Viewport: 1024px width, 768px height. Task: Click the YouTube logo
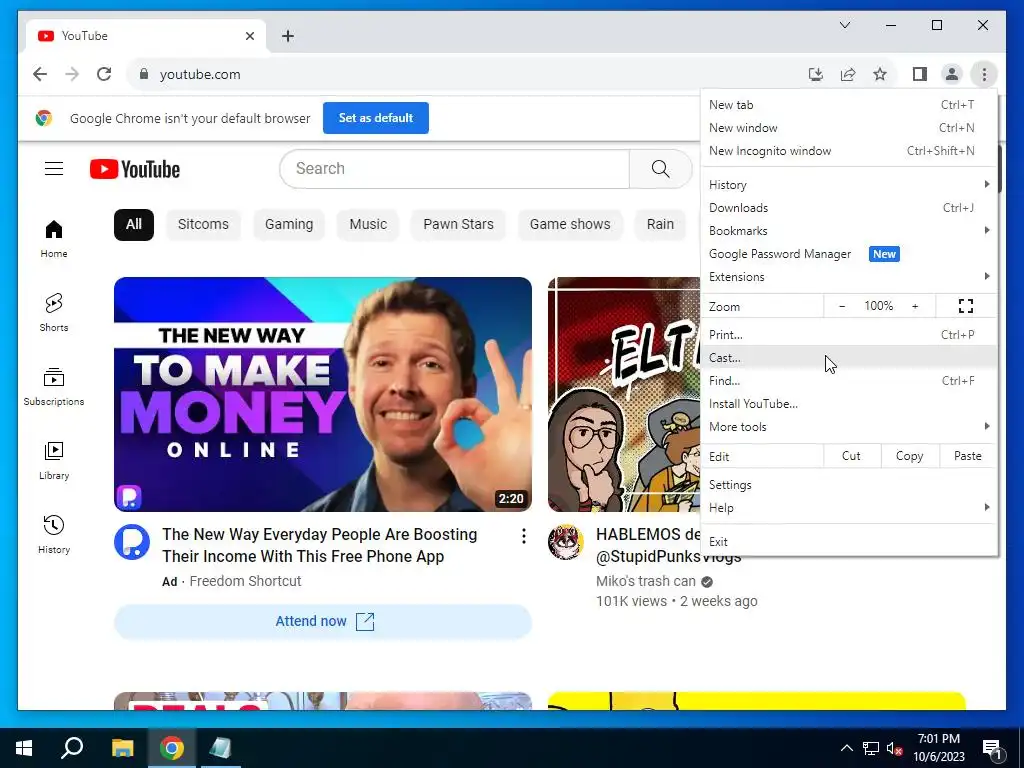click(x=135, y=169)
